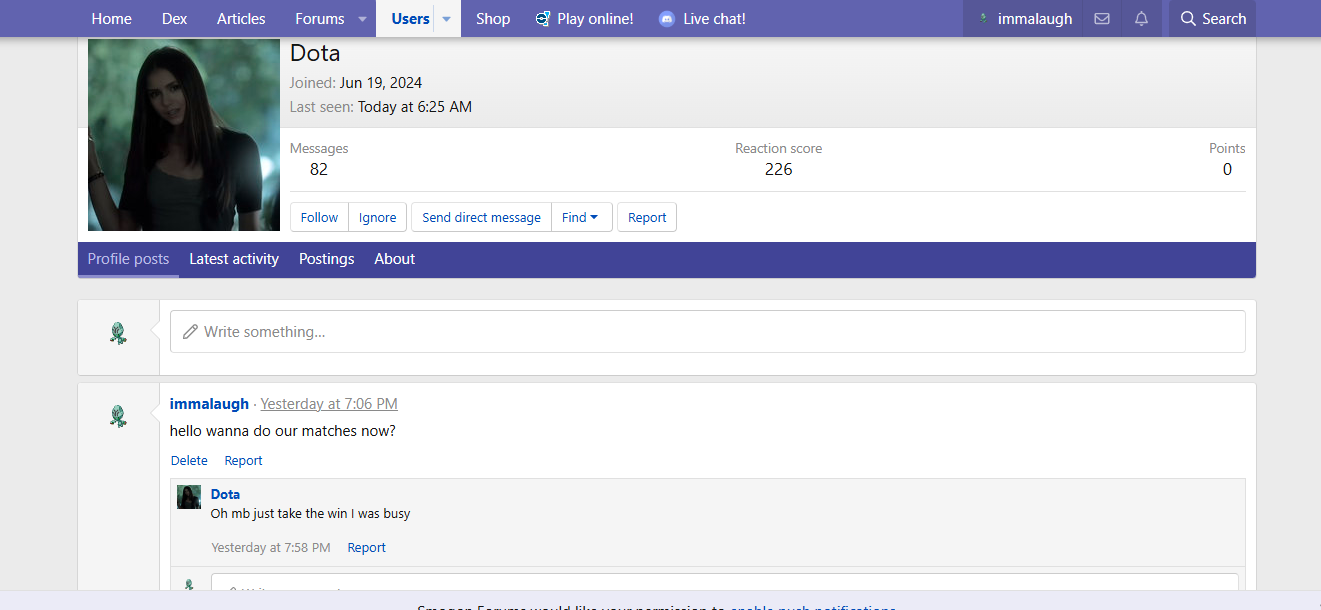Click the Discord Live chat icon

pyautogui.click(x=667, y=19)
